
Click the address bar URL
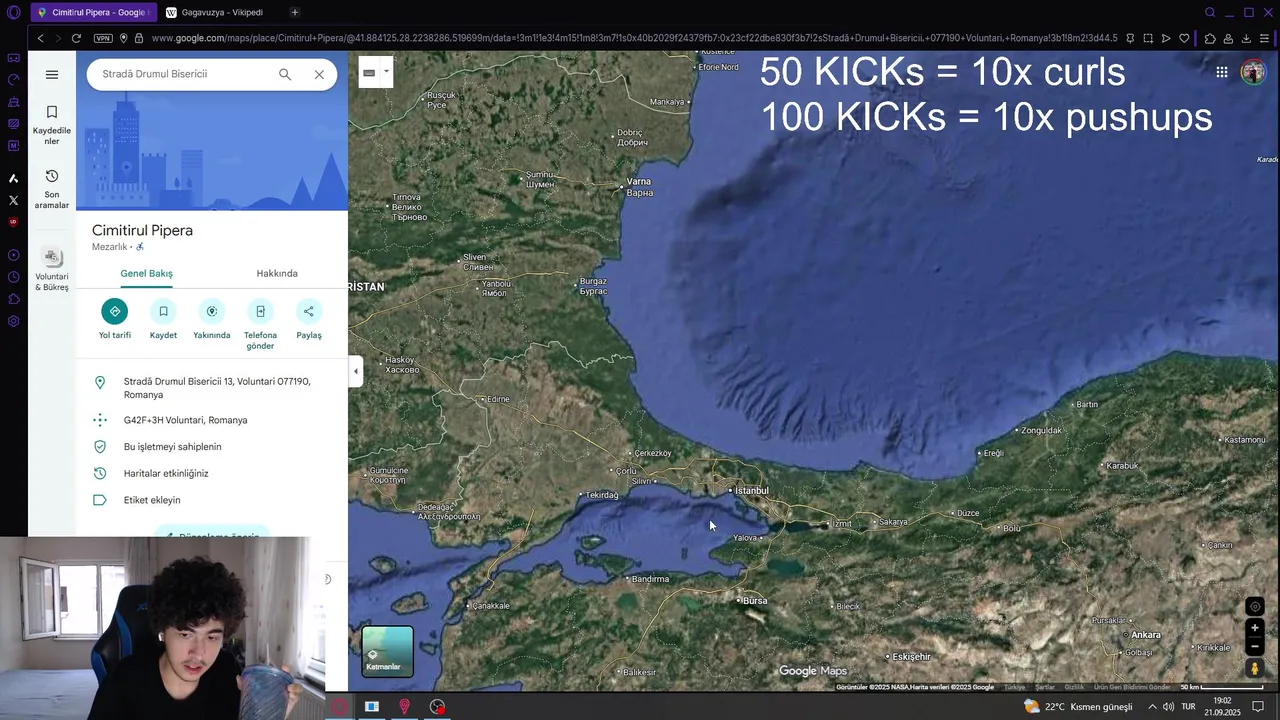click(x=634, y=38)
